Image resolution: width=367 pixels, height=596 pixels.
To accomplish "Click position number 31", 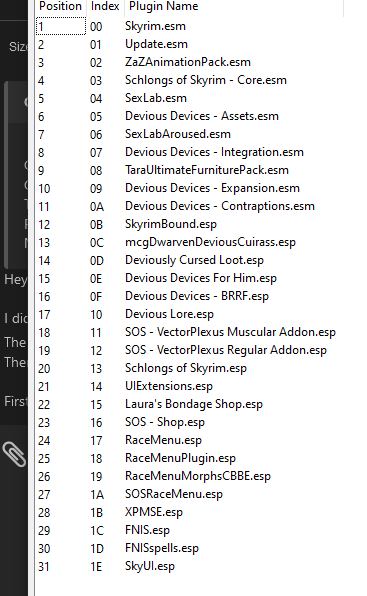I will 44,567.
